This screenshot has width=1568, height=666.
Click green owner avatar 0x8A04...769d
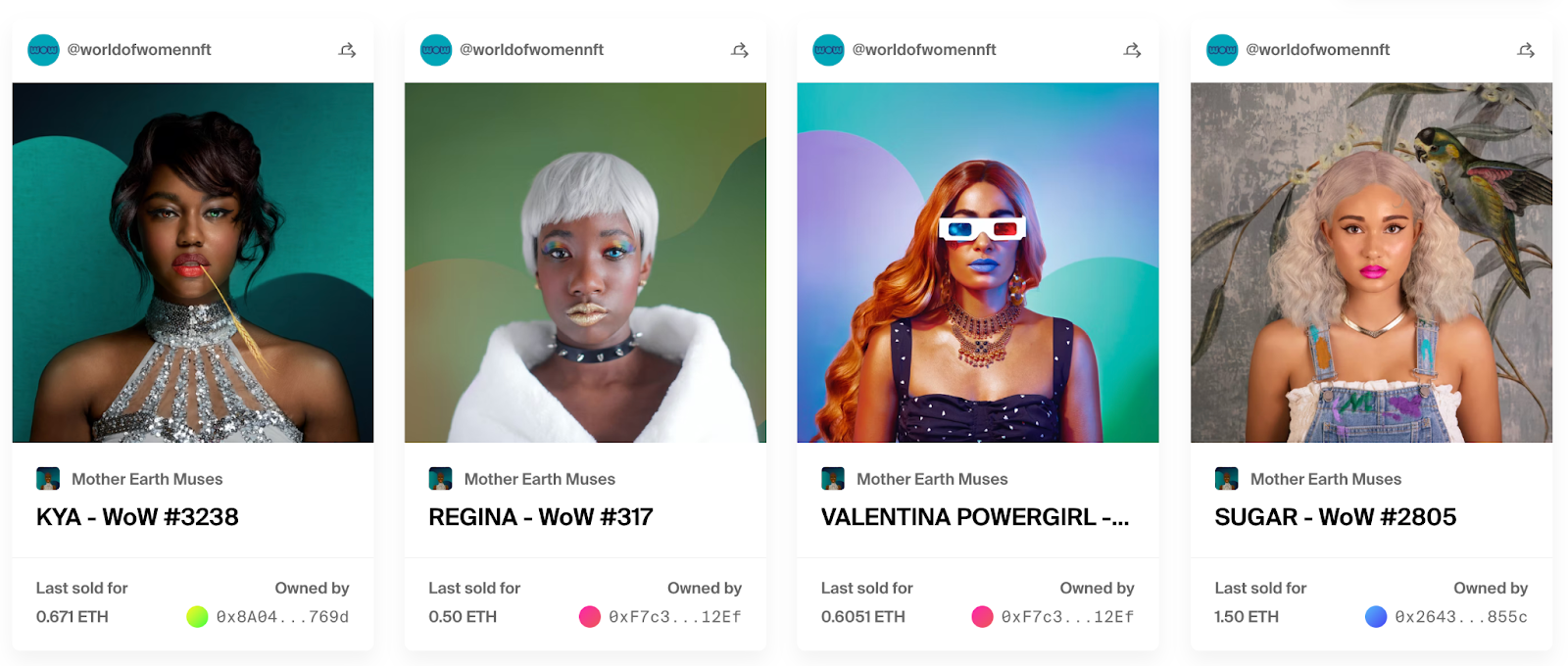click(197, 617)
